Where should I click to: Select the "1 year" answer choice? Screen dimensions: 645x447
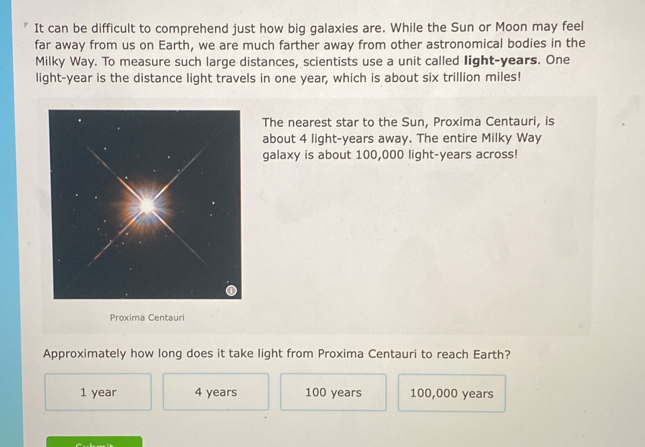click(x=98, y=392)
